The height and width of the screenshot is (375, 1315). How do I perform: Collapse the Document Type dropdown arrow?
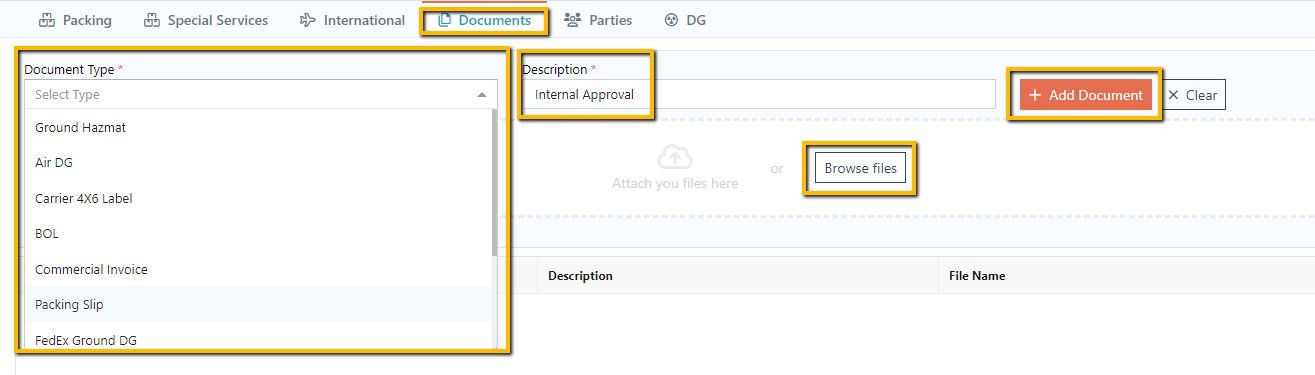482,95
